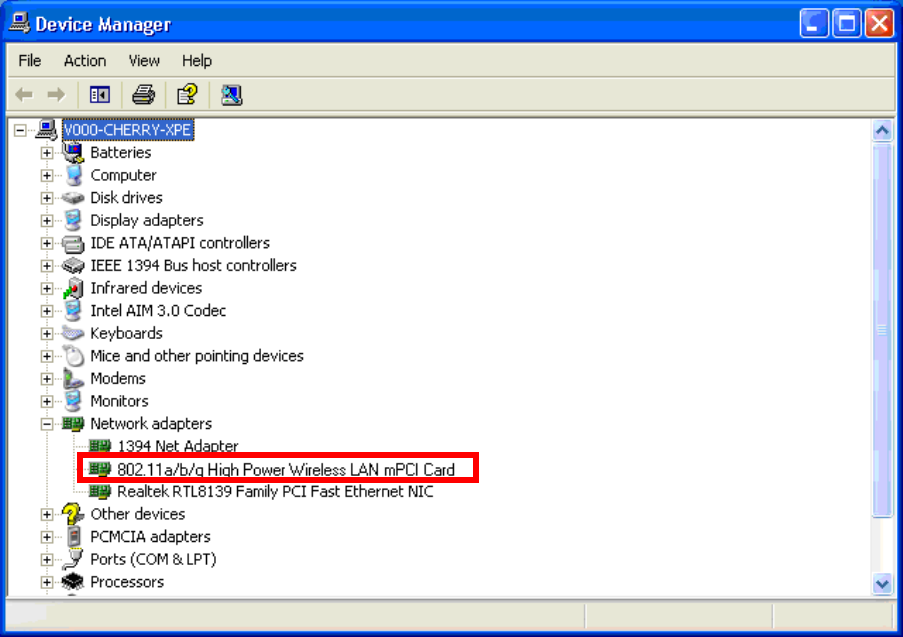Click the Mice and other pointing devices icon
The height and width of the screenshot is (637, 903).
(73, 356)
